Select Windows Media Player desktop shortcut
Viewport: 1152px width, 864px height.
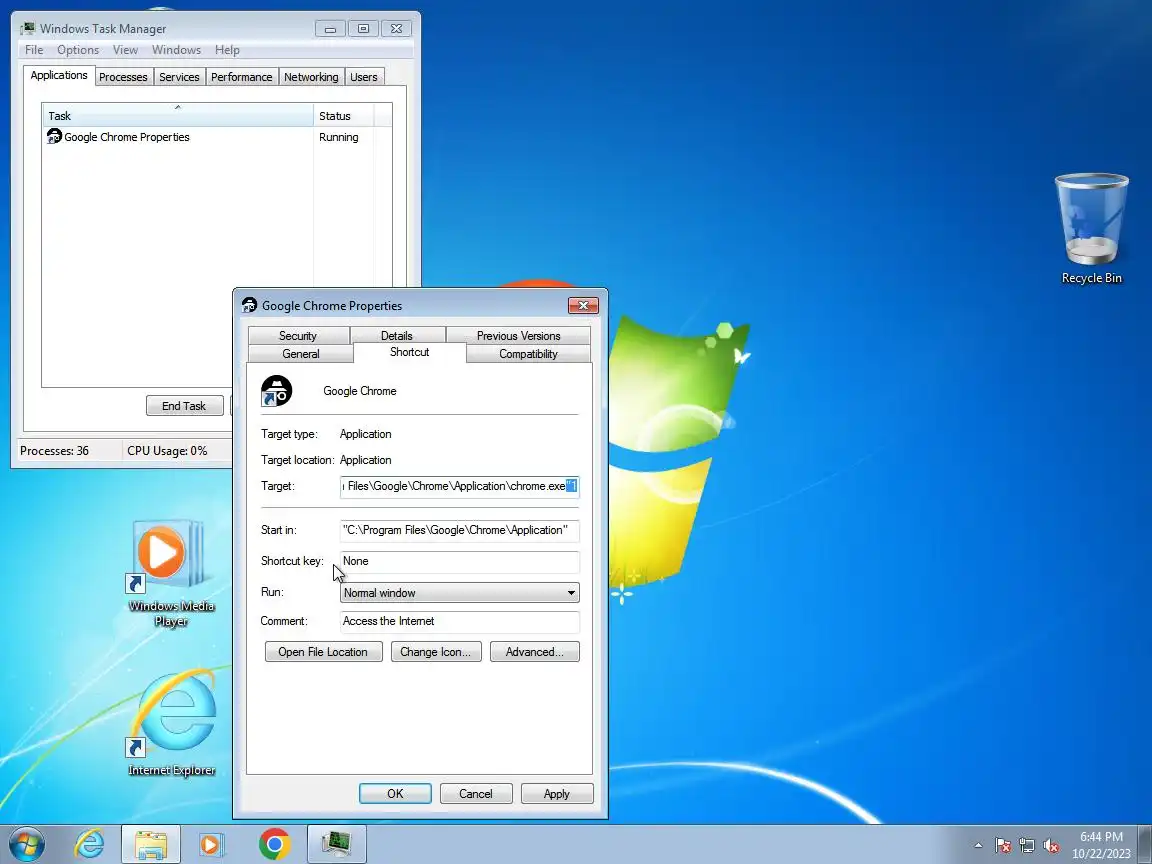[170, 574]
